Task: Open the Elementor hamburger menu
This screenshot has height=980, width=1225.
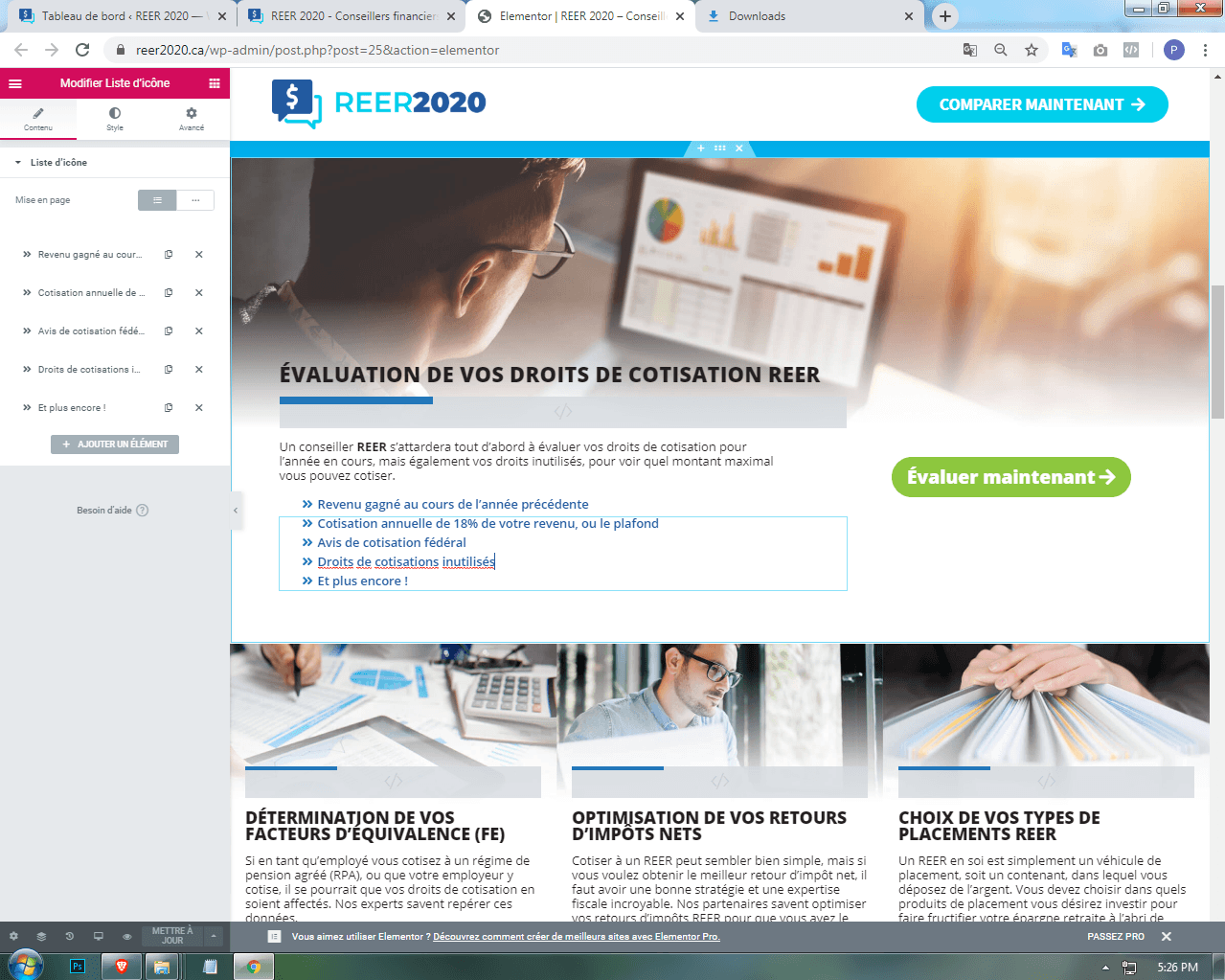Action: (15, 83)
